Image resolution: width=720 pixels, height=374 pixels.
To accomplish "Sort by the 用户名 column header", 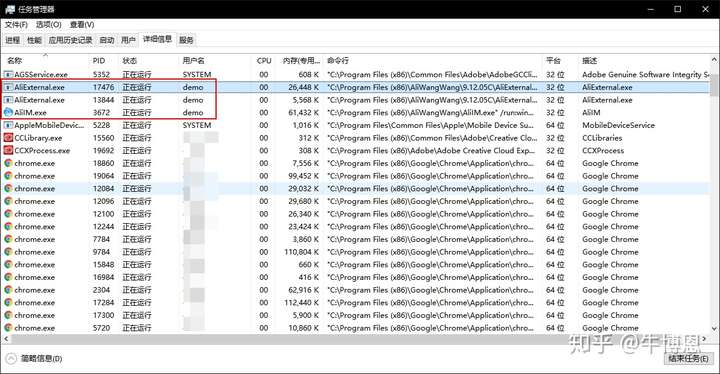I will (x=215, y=61).
